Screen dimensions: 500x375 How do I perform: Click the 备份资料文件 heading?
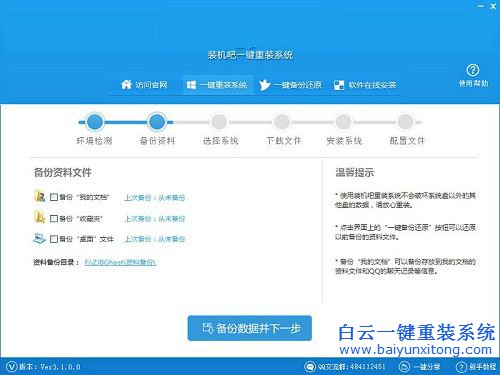[62, 173]
